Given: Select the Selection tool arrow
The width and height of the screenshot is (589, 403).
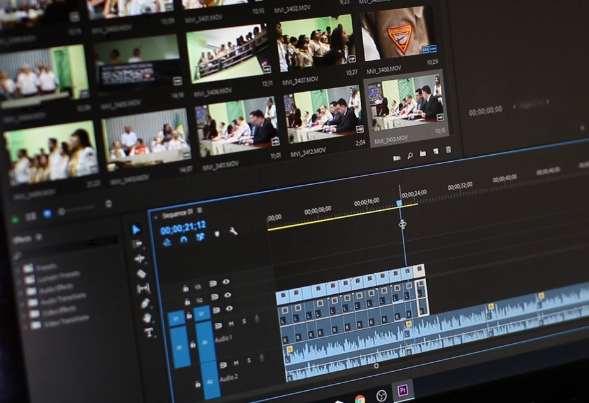Looking at the screenshot, I should 136,229.
